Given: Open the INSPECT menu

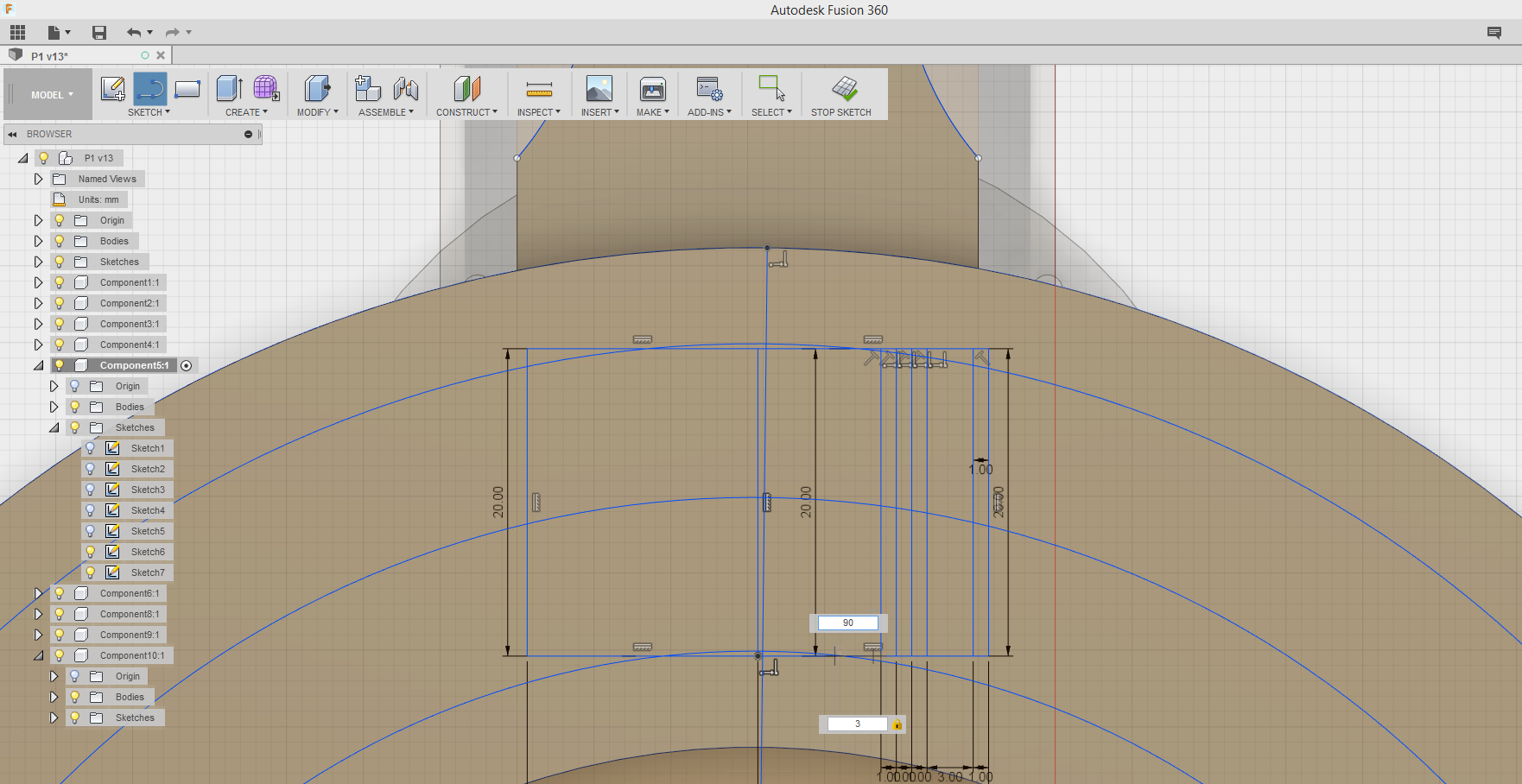Looking at the screenshot, I should 539,112.
